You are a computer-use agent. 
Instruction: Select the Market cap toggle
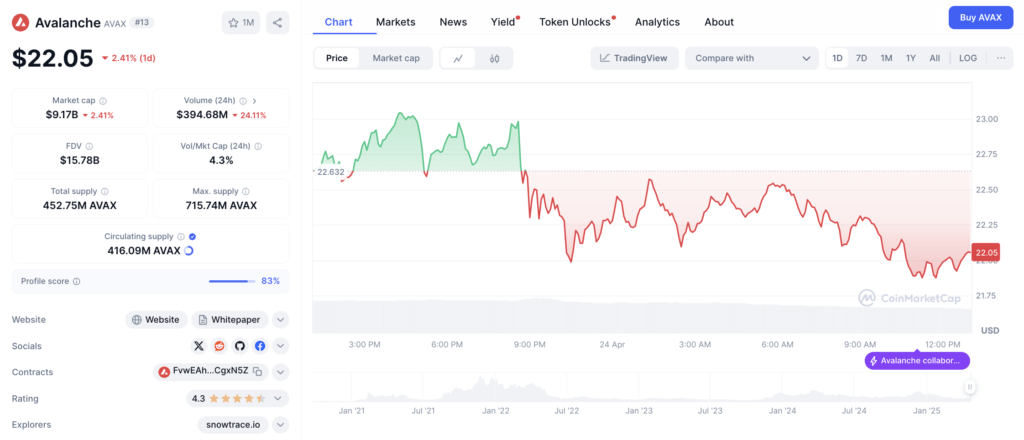click(396, 58)
